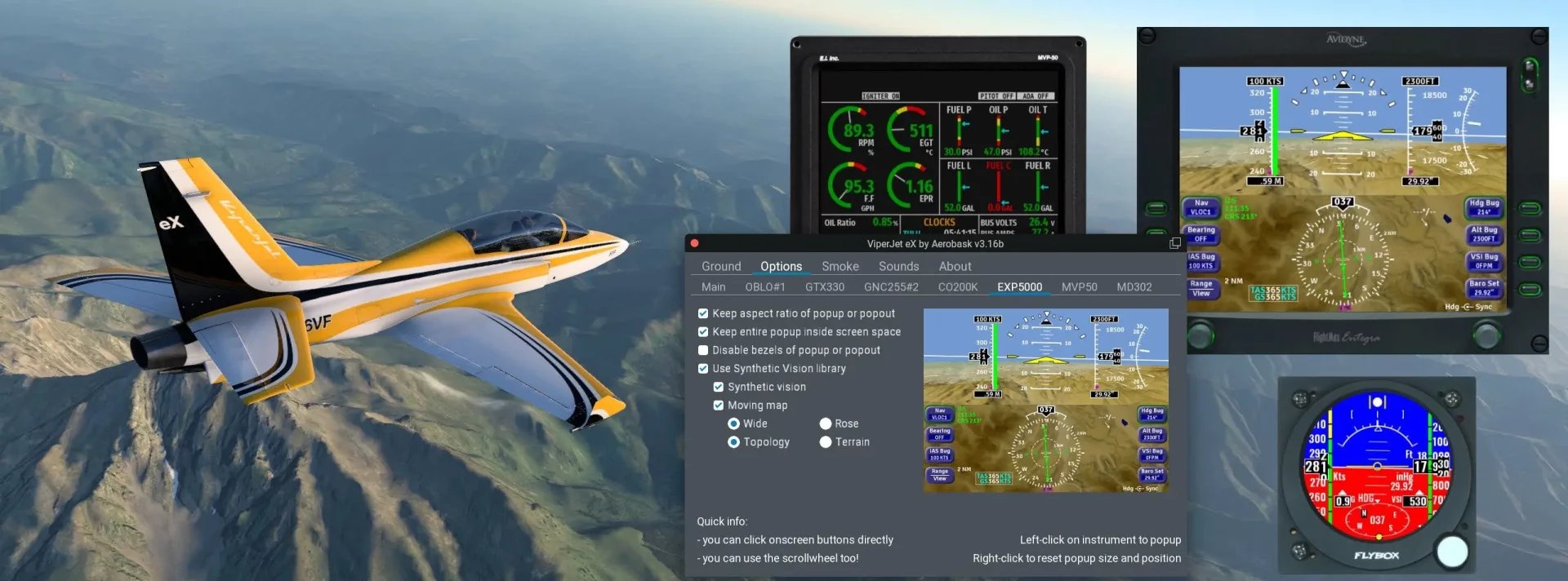Select the Terrain radio button
Screen dimensions: 1568x581
tap(826, 442)
